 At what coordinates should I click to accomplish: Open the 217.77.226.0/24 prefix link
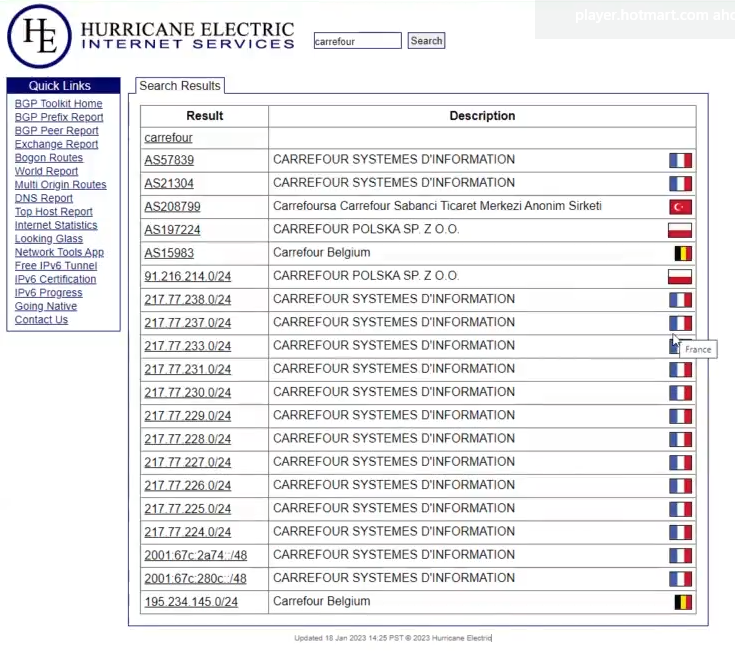coord(188,486)
